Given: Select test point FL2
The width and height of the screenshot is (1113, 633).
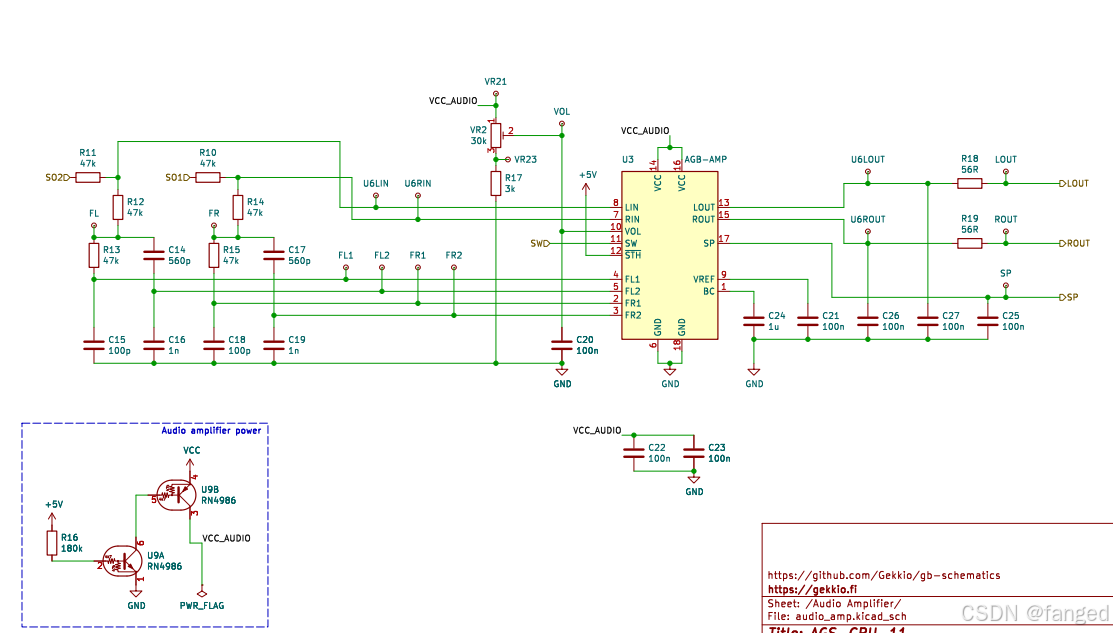Looking at the screenshot, I should coord(382,268).
